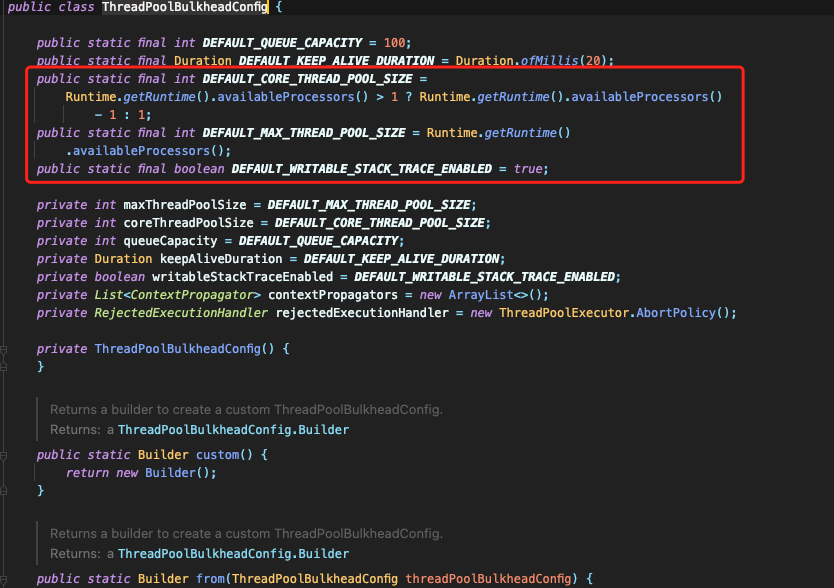Place cursor on class name ThreadPoolBulkheadConfig in declaration
This screenshot has height=588, width=834.
click(185, 7)
